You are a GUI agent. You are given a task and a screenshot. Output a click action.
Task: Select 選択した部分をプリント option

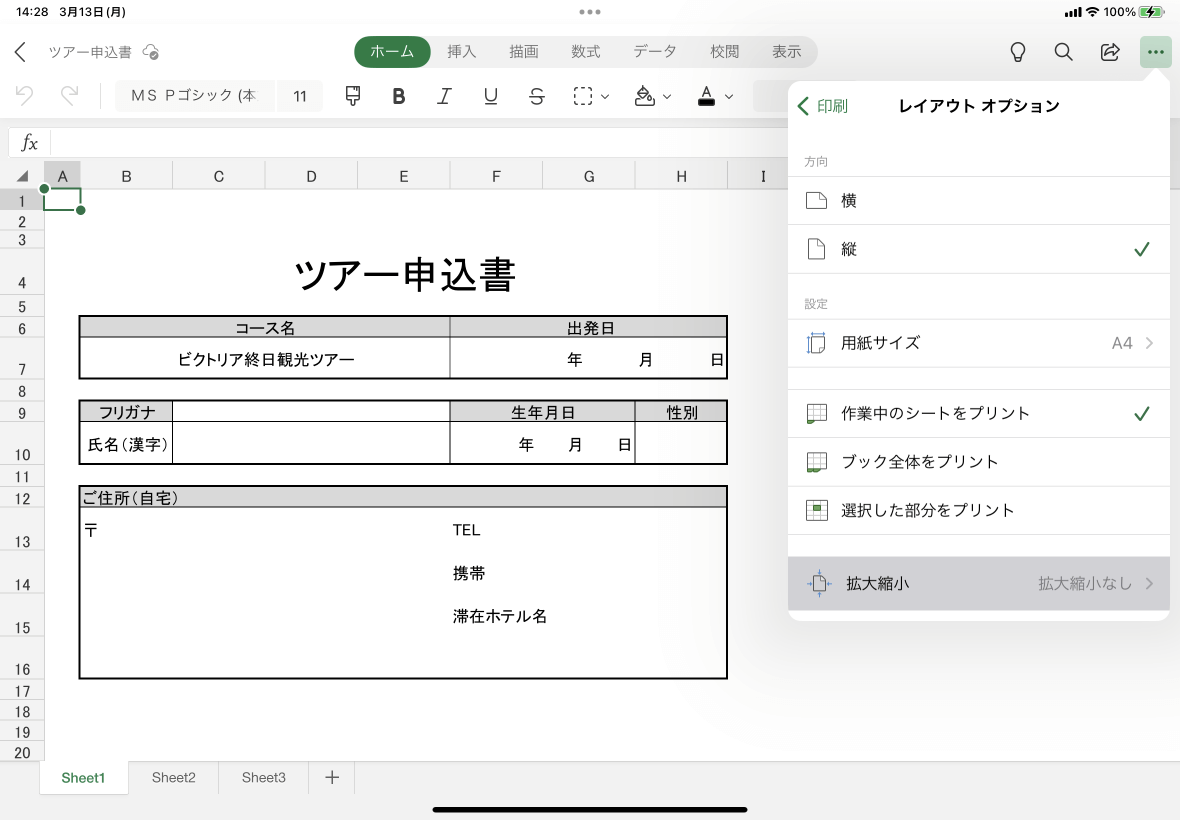pos(978,510)
